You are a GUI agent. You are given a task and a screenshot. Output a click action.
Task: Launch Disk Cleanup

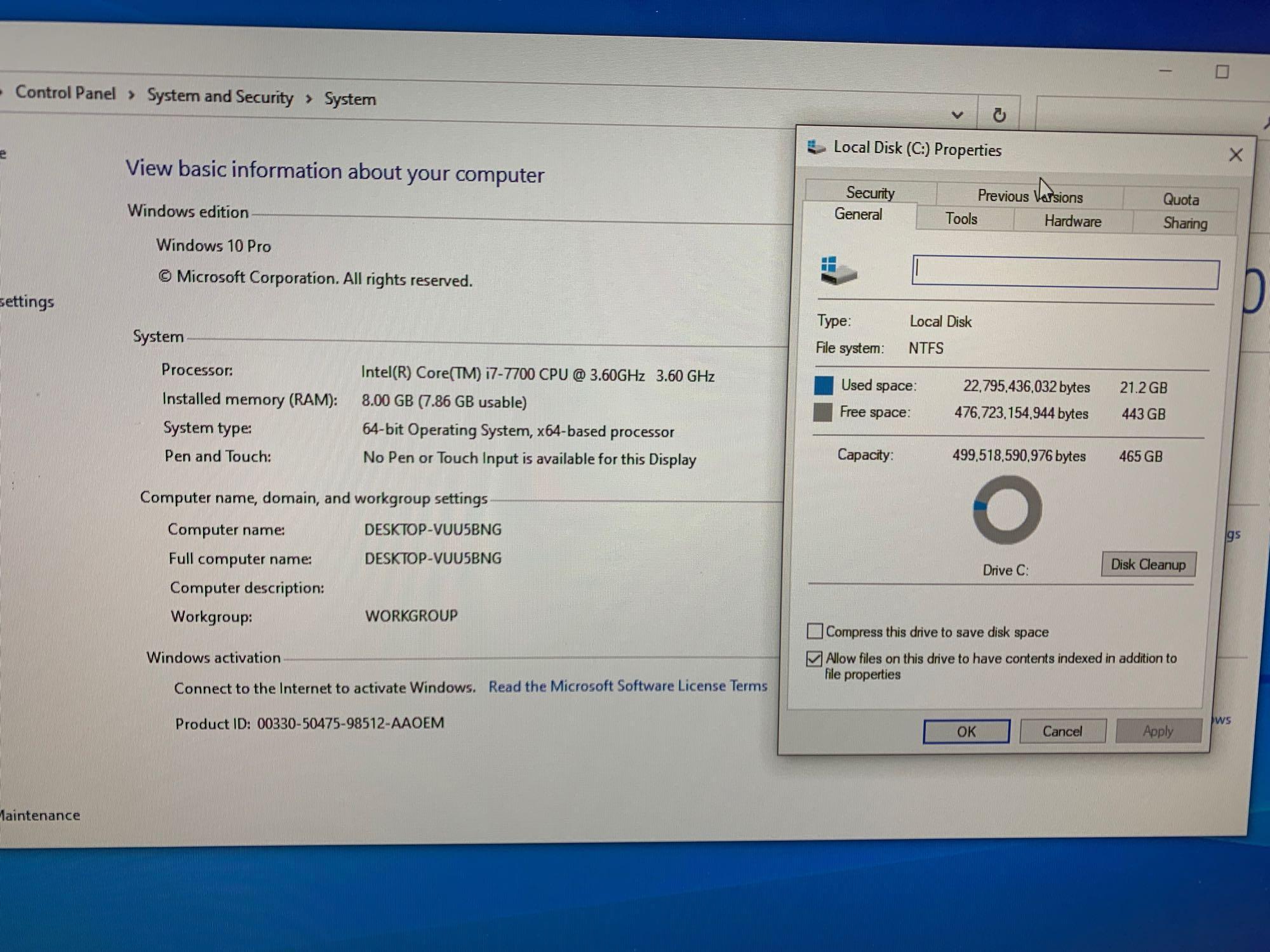point(1148,565)
